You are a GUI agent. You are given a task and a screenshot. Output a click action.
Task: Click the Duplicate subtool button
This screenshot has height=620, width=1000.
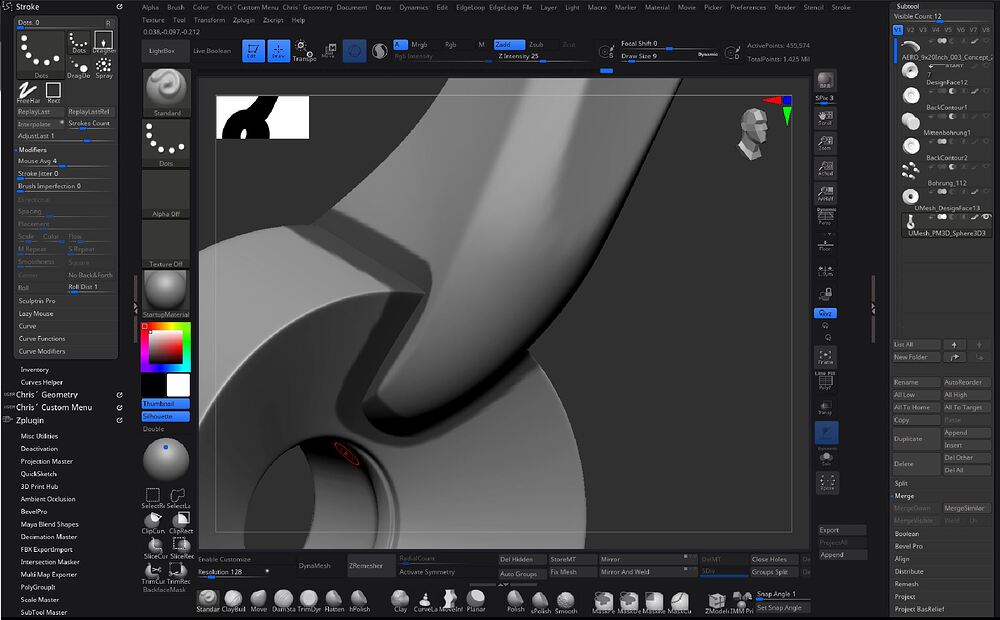tap(916, 439)
